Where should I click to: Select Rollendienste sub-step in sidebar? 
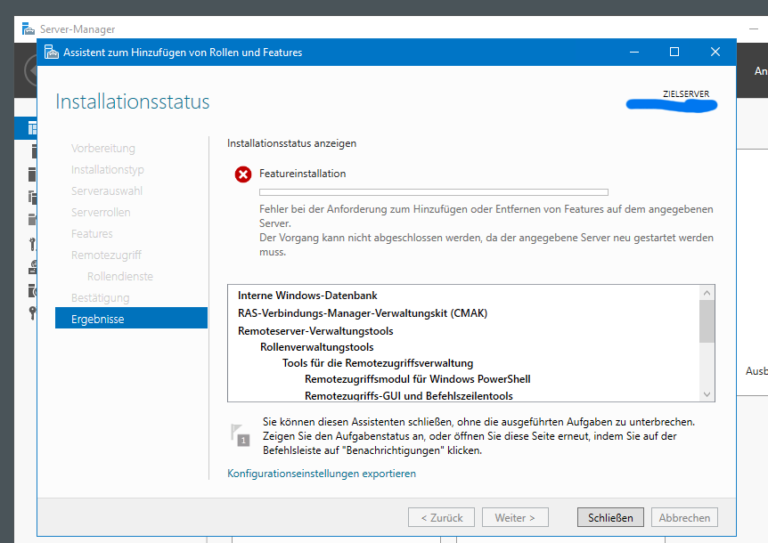(120, 277)
